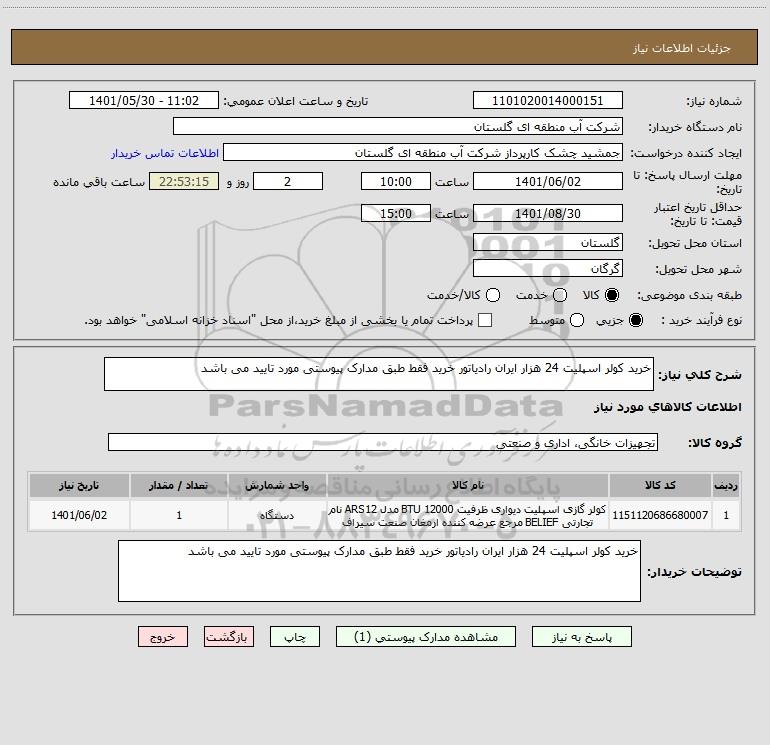Click validity hour 15:00 field
The width and height of the screenshot is (770, 745).
[396, 213]
